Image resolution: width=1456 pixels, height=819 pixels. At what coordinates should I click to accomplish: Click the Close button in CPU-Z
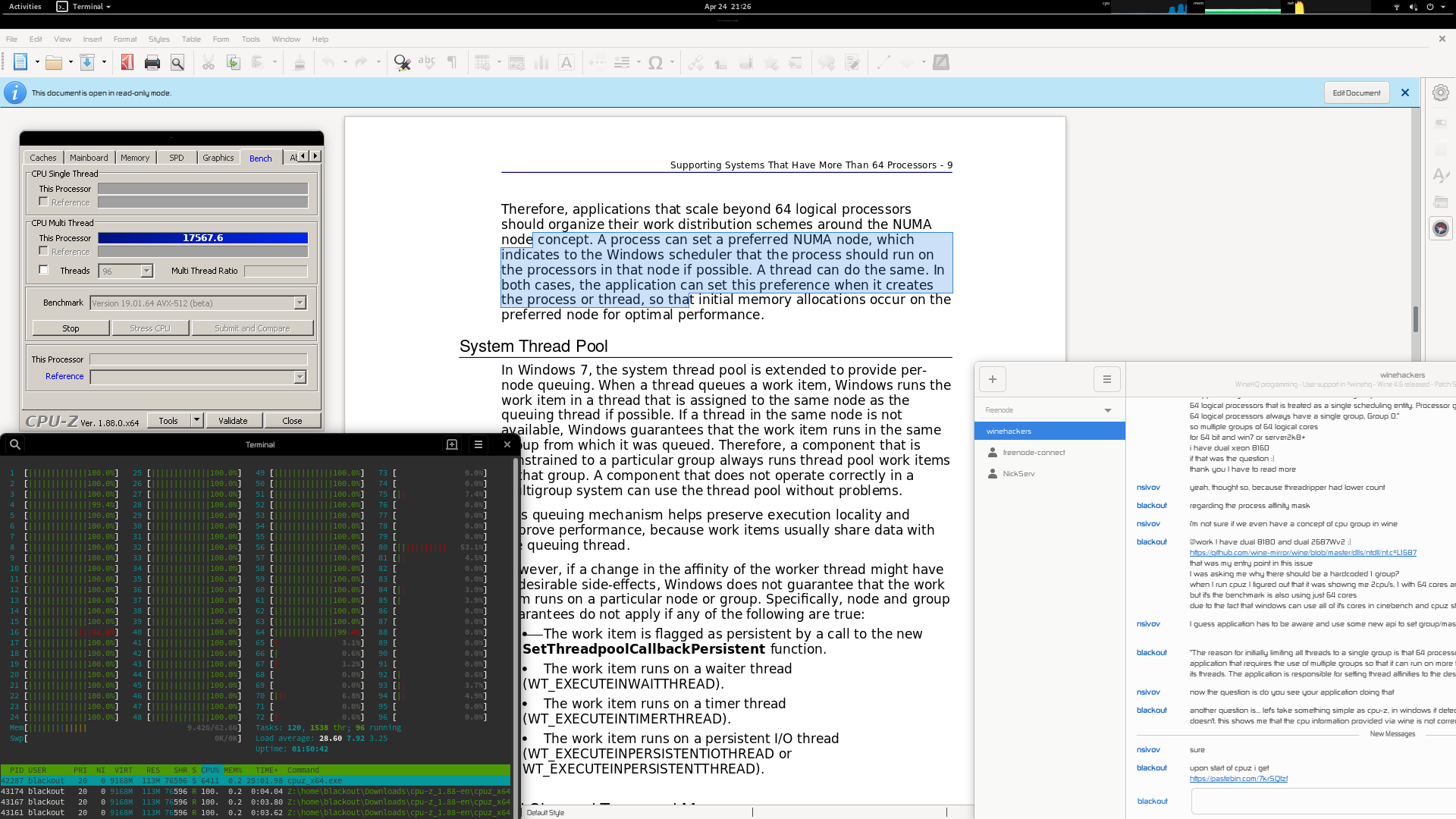coord(292,421)
